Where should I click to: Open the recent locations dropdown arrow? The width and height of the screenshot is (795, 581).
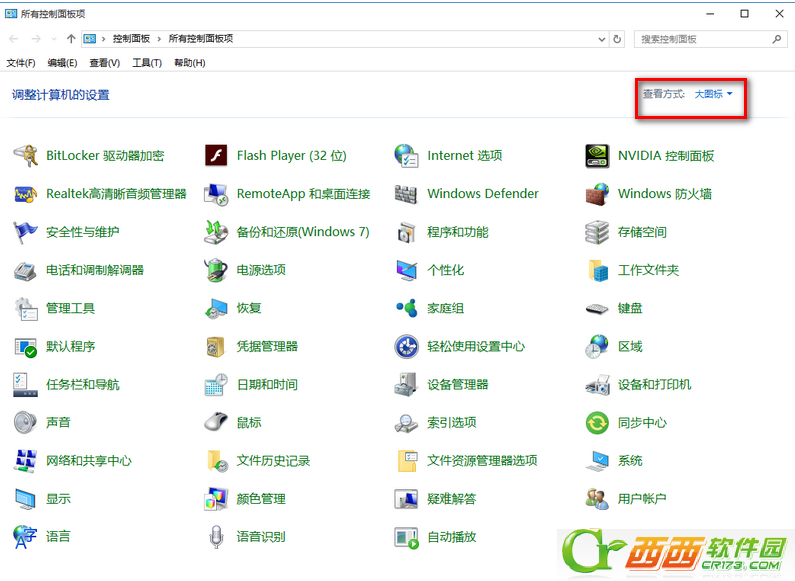(x=54, y=39)
